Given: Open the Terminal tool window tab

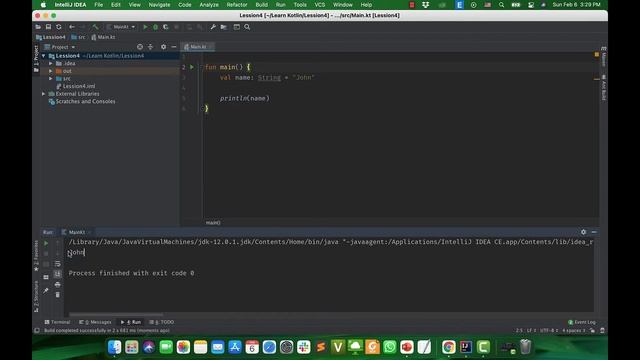Looking at the screenshot, I should [x=58, y=322].
